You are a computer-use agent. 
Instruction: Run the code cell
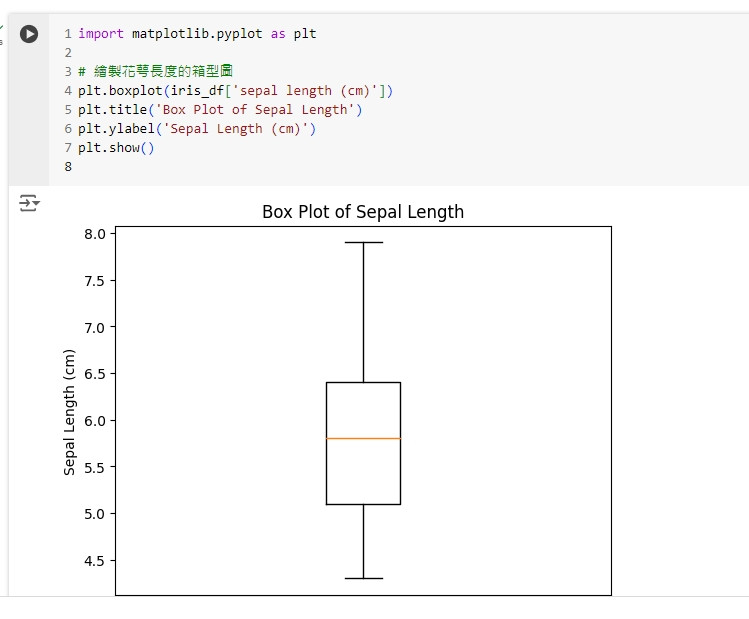pos(29,34)
